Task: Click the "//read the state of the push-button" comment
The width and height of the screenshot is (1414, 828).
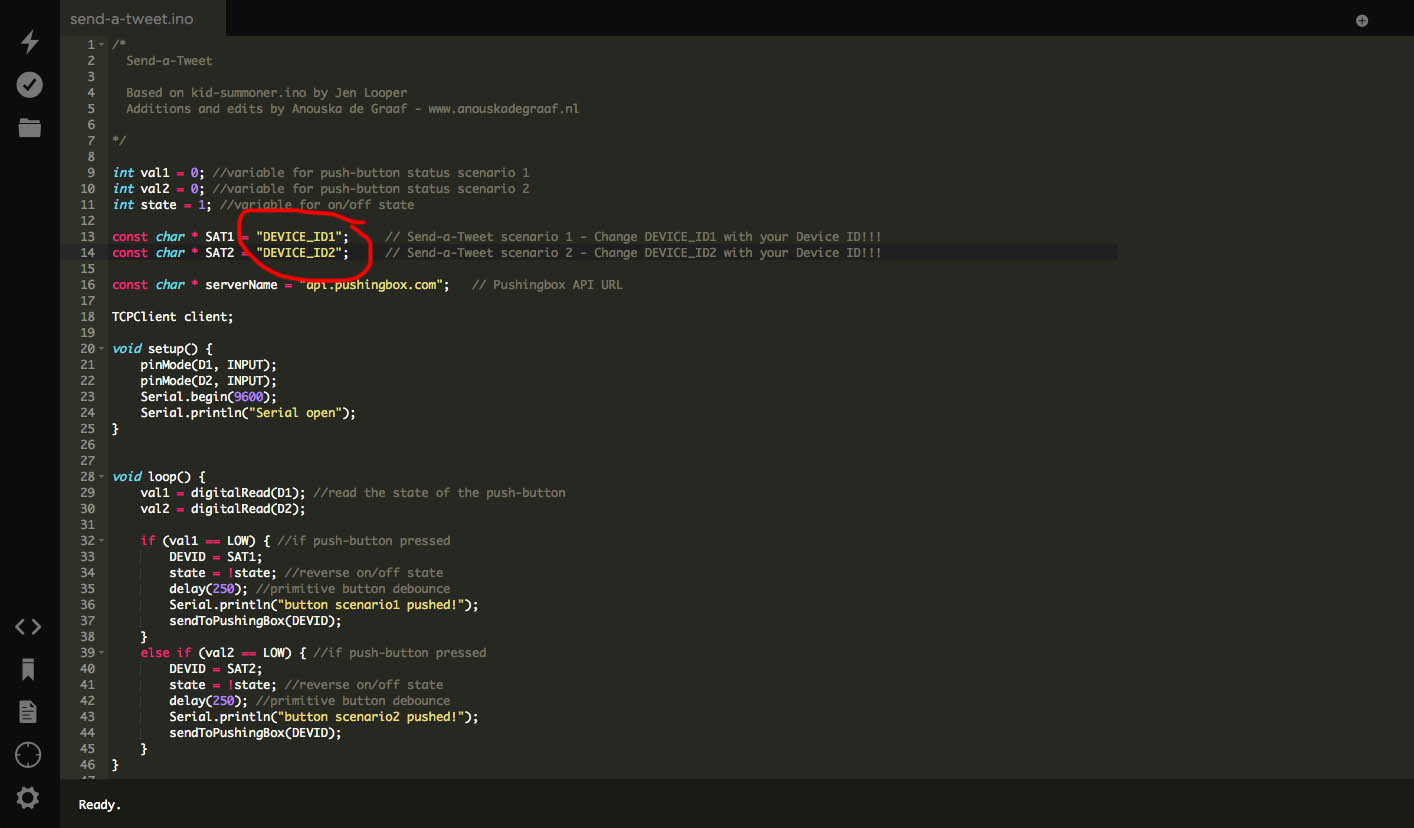Action: (440, 493)
